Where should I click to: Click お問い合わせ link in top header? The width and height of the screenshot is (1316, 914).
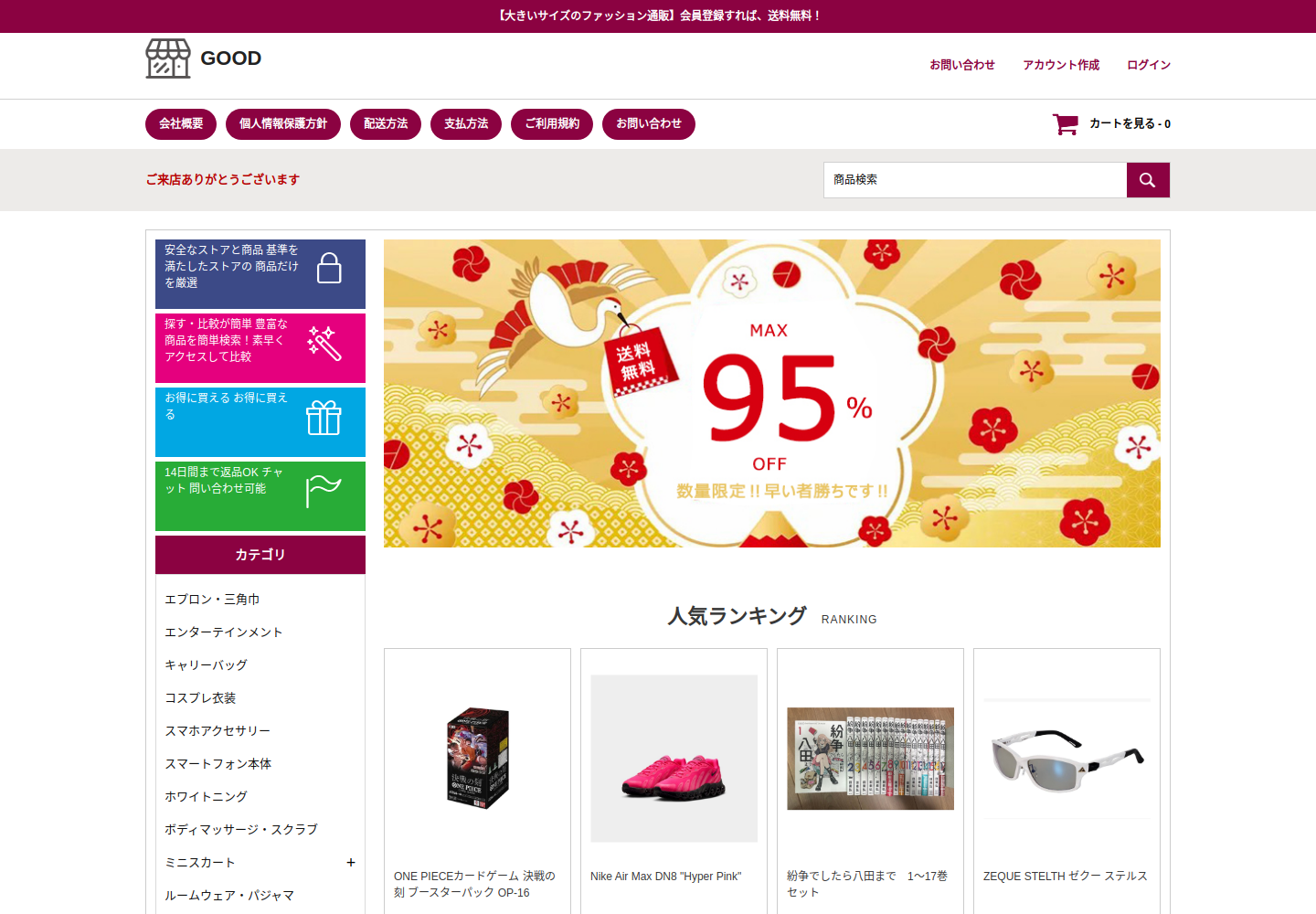[962, 65]
